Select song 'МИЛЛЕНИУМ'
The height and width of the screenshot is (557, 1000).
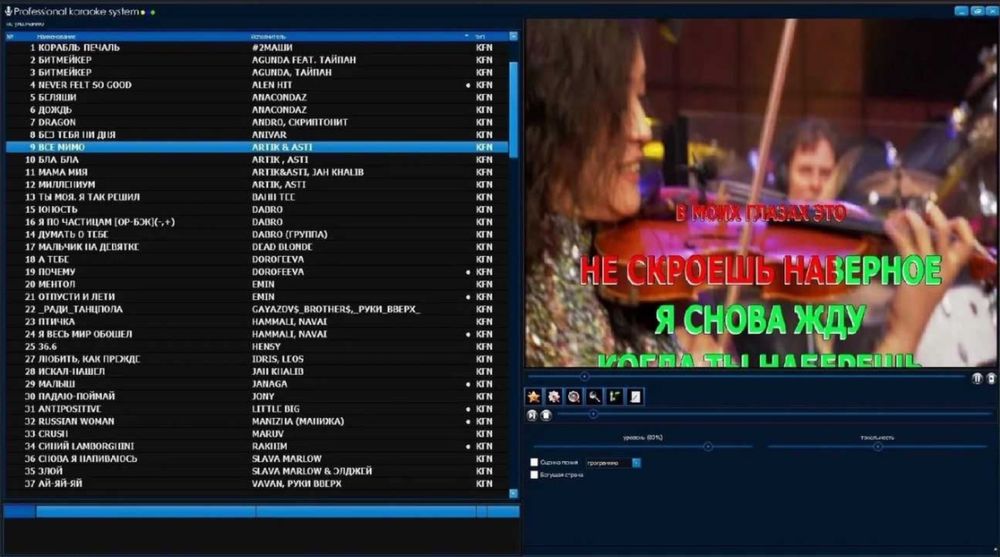67,184
